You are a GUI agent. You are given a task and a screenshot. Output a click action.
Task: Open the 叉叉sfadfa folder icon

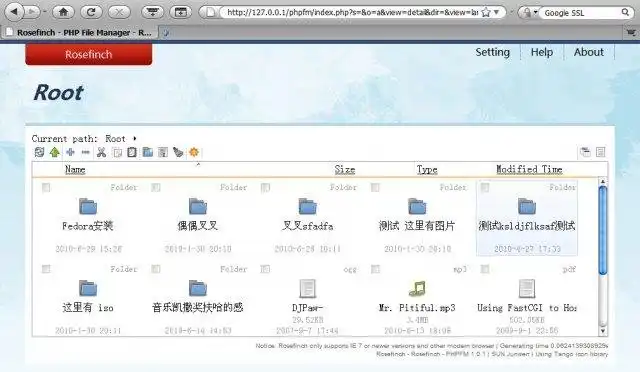tap(307, 207)
